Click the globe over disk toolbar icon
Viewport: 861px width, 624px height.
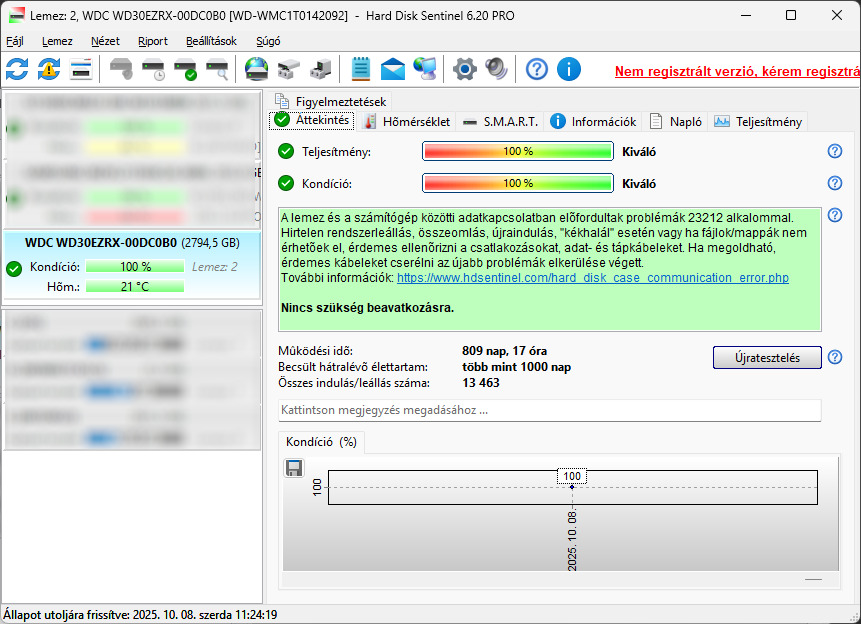256,70
